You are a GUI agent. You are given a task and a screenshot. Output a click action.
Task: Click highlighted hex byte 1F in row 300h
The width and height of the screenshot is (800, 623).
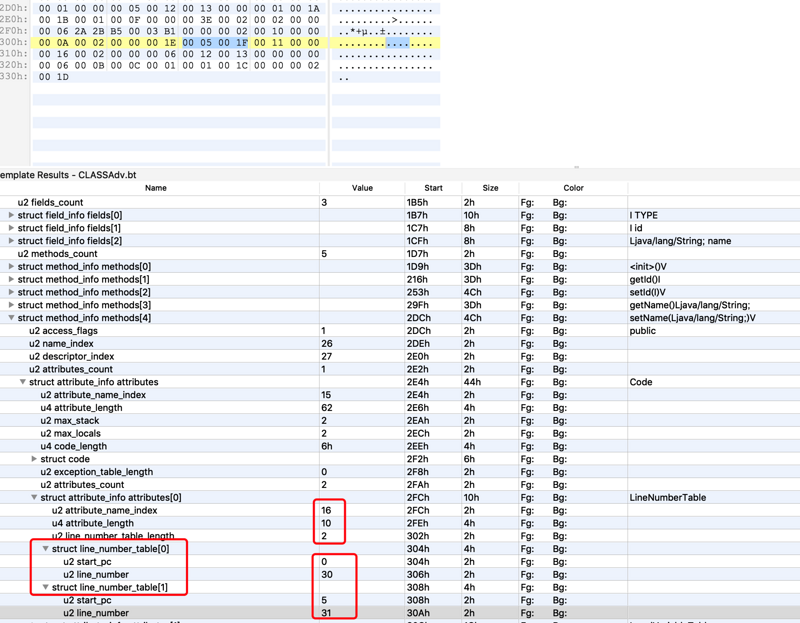242,43
